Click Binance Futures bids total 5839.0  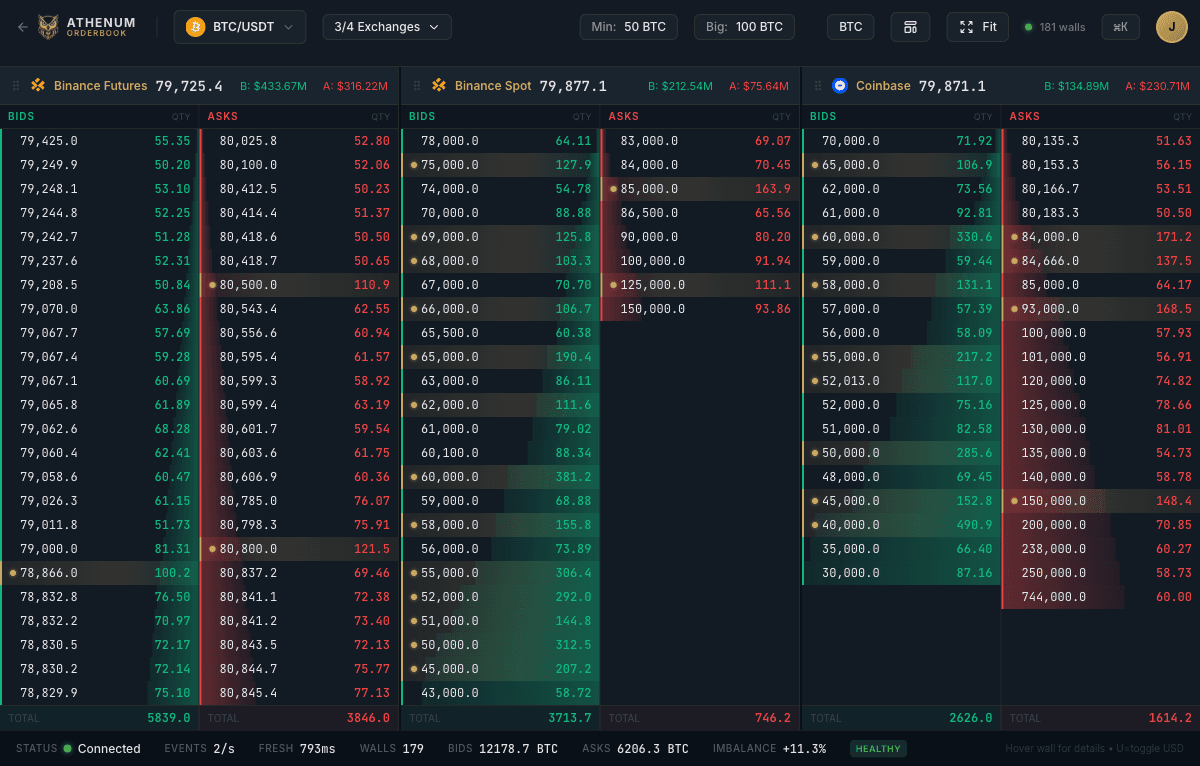coord(168,718)
